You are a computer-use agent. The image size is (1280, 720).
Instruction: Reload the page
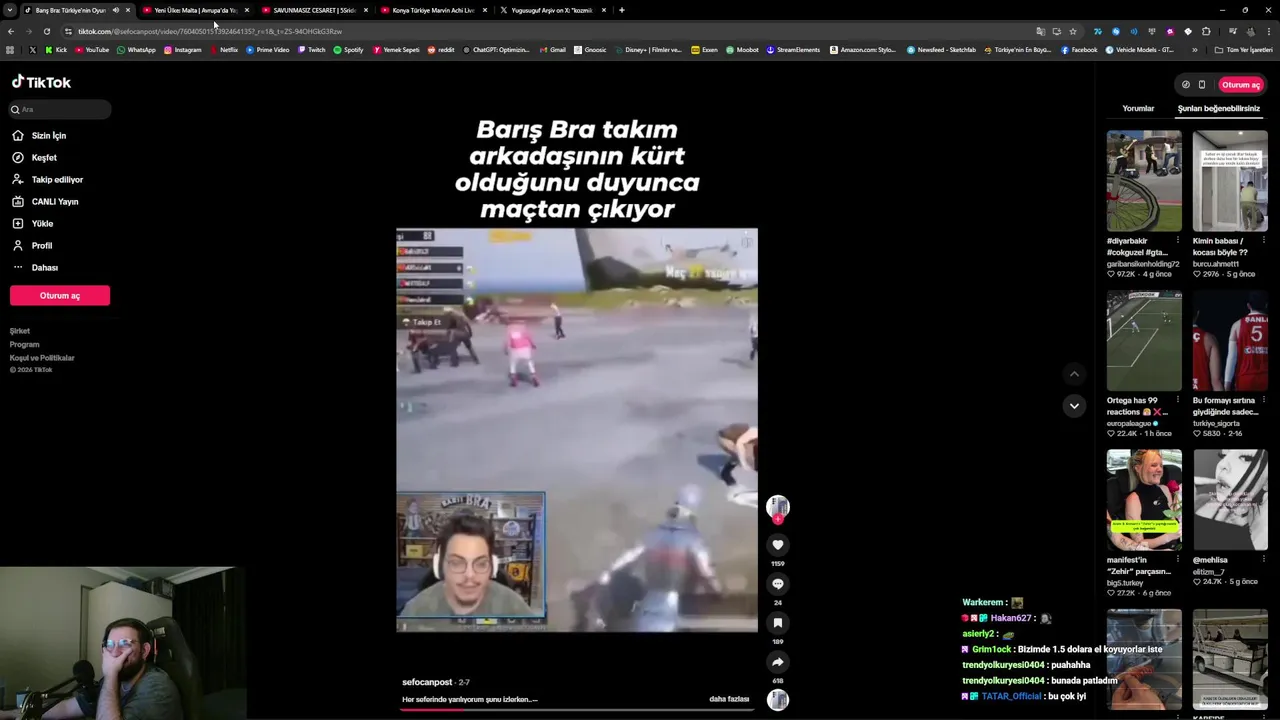pyautogui.click(x=46, y=31)
